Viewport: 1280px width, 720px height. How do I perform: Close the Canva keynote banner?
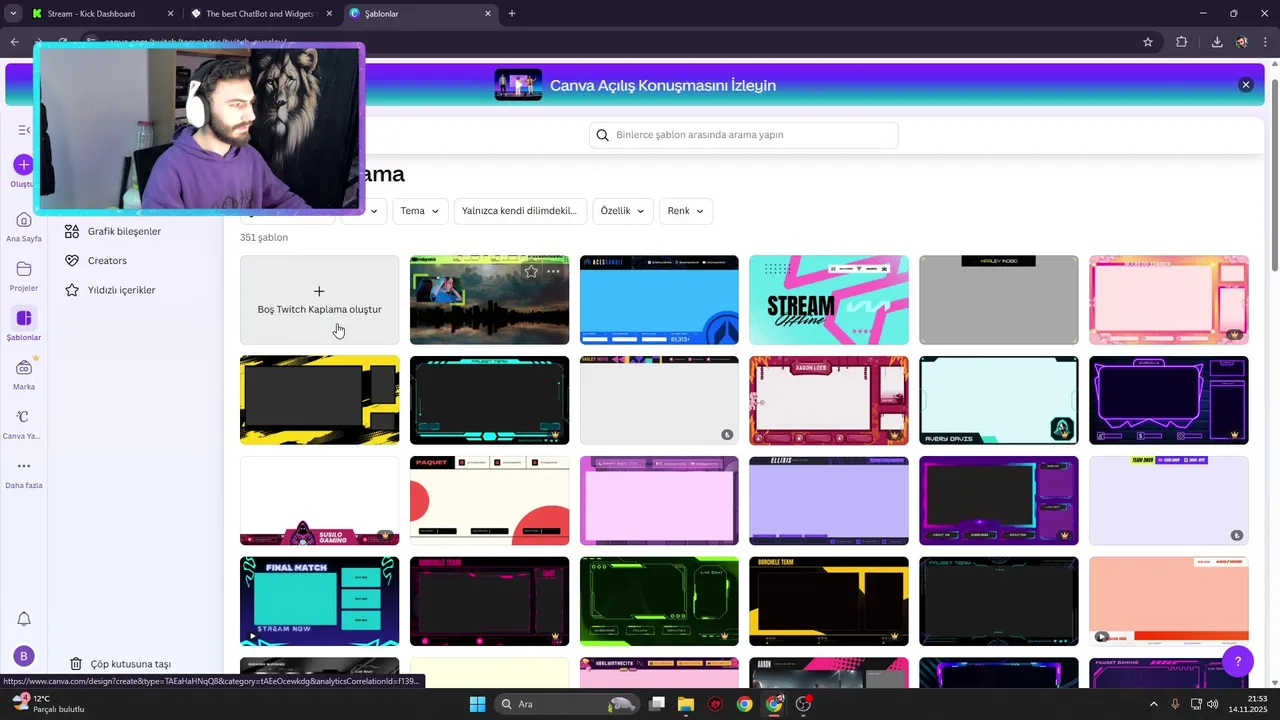coord(1246,85)
